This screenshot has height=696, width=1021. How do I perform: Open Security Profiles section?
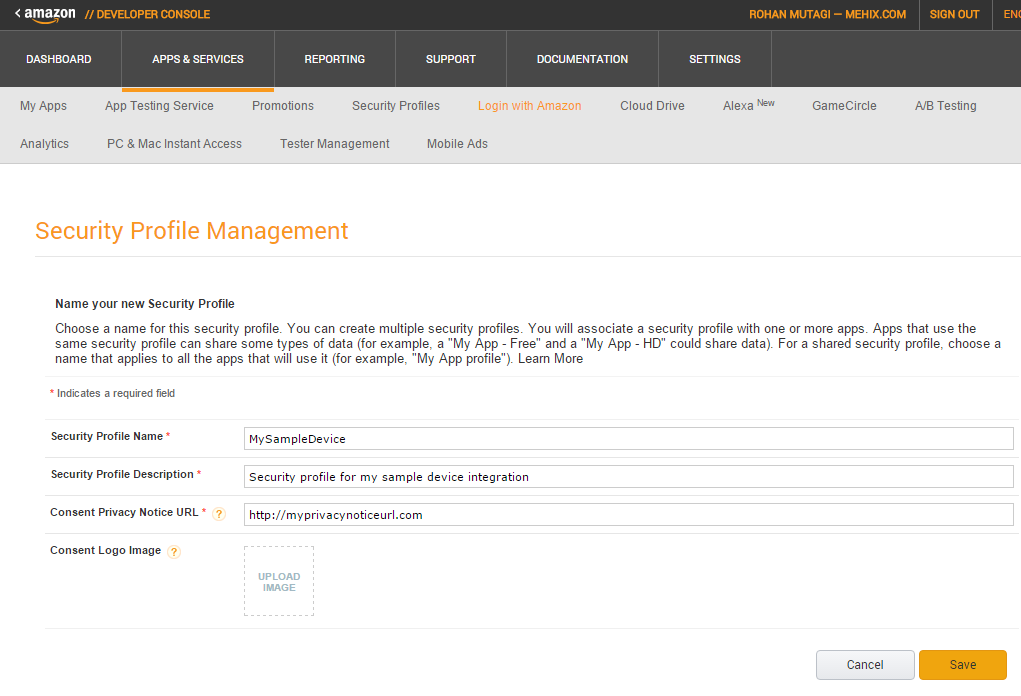(x=396, y=105)
